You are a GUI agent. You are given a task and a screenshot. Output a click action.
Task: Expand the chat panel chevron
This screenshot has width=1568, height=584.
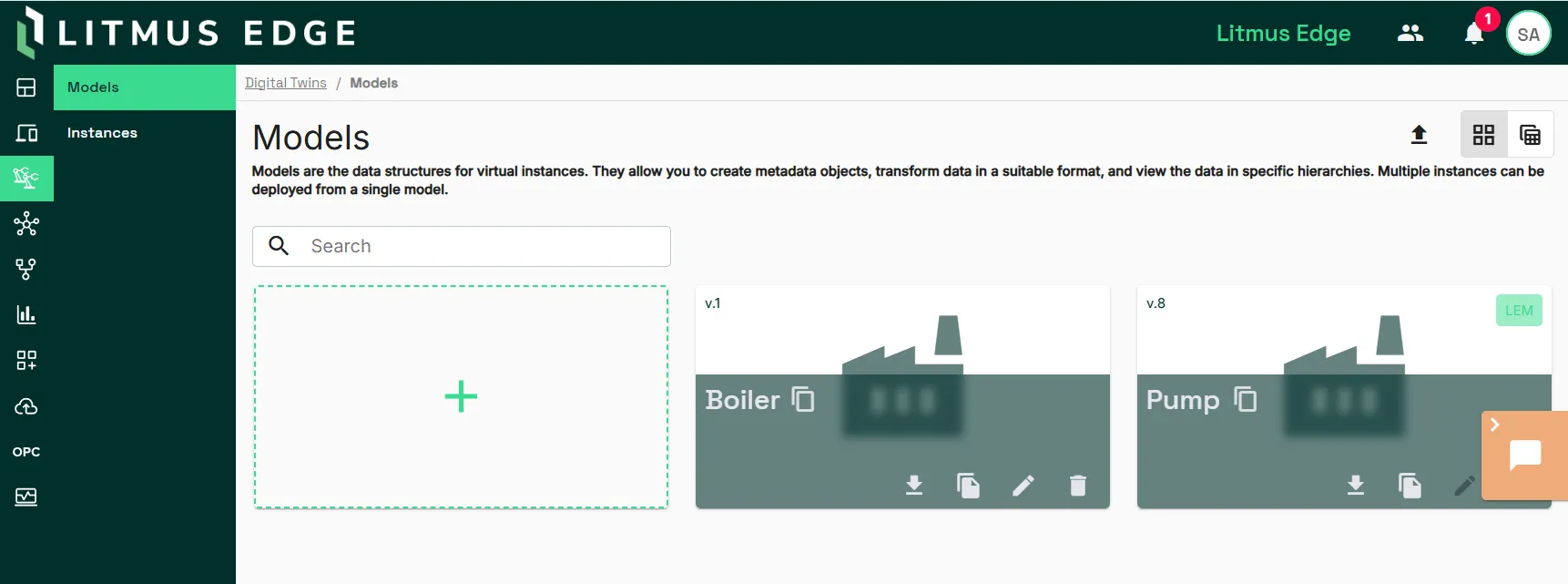click(1494, 425)
